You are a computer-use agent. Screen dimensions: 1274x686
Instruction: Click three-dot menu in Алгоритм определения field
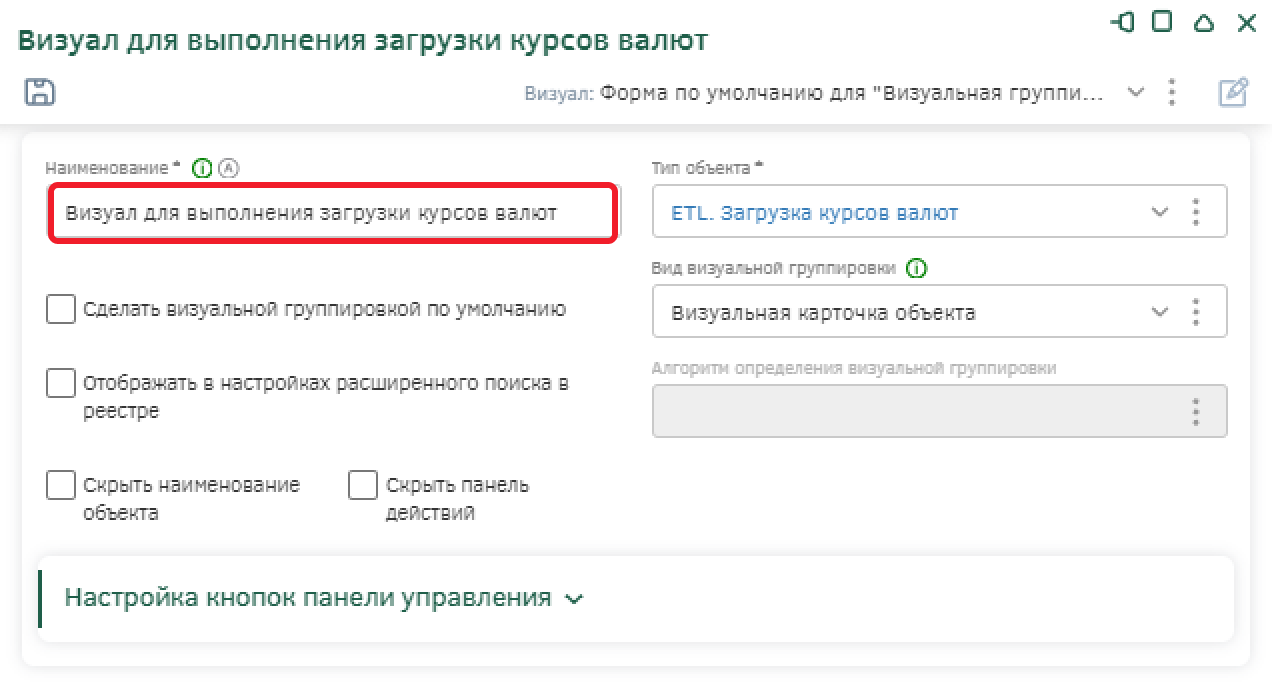[x=1195, y=411]
